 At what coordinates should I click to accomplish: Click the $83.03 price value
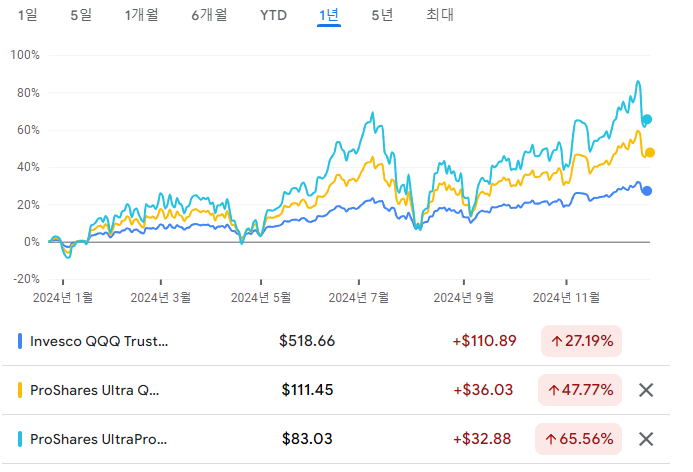pyautogui.click(x=307, y=439)
